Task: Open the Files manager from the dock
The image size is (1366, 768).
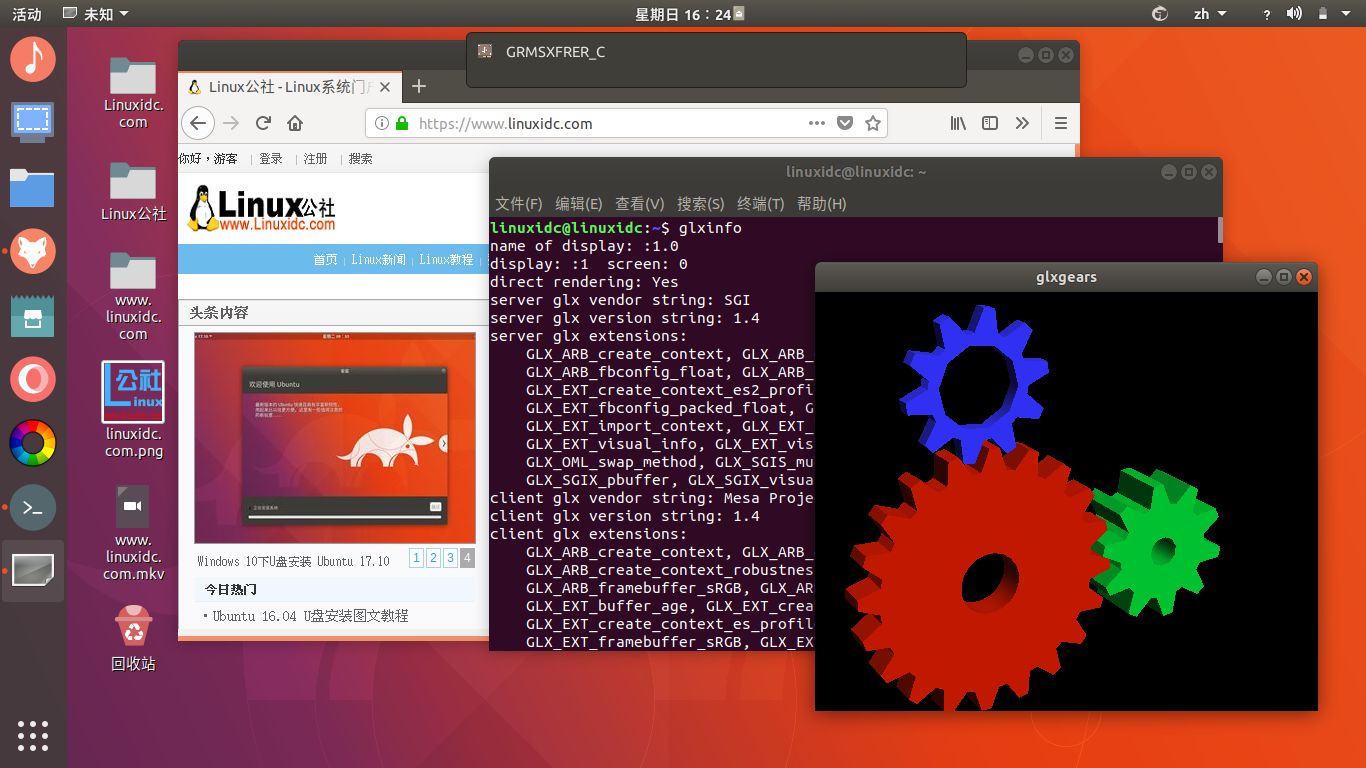Action: pos(33,187)
